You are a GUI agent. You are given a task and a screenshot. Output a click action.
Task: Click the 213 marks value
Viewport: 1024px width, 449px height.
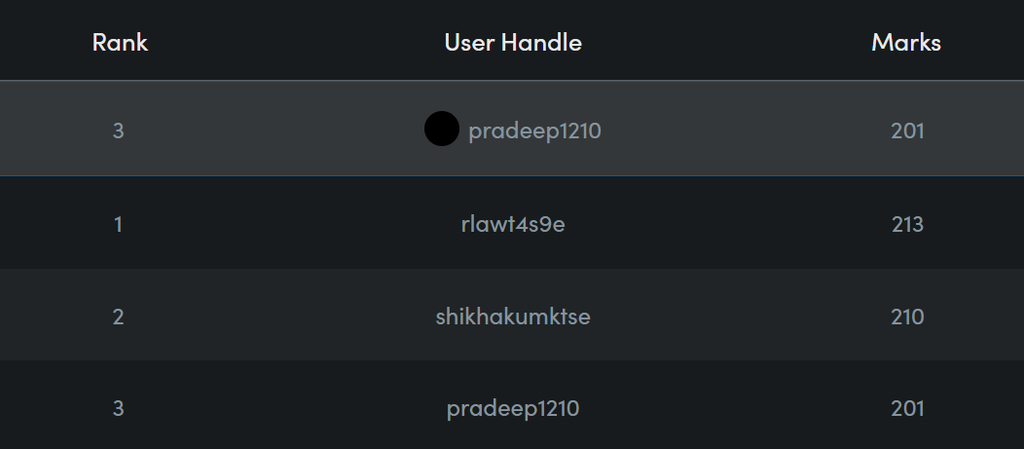(907, 224)
